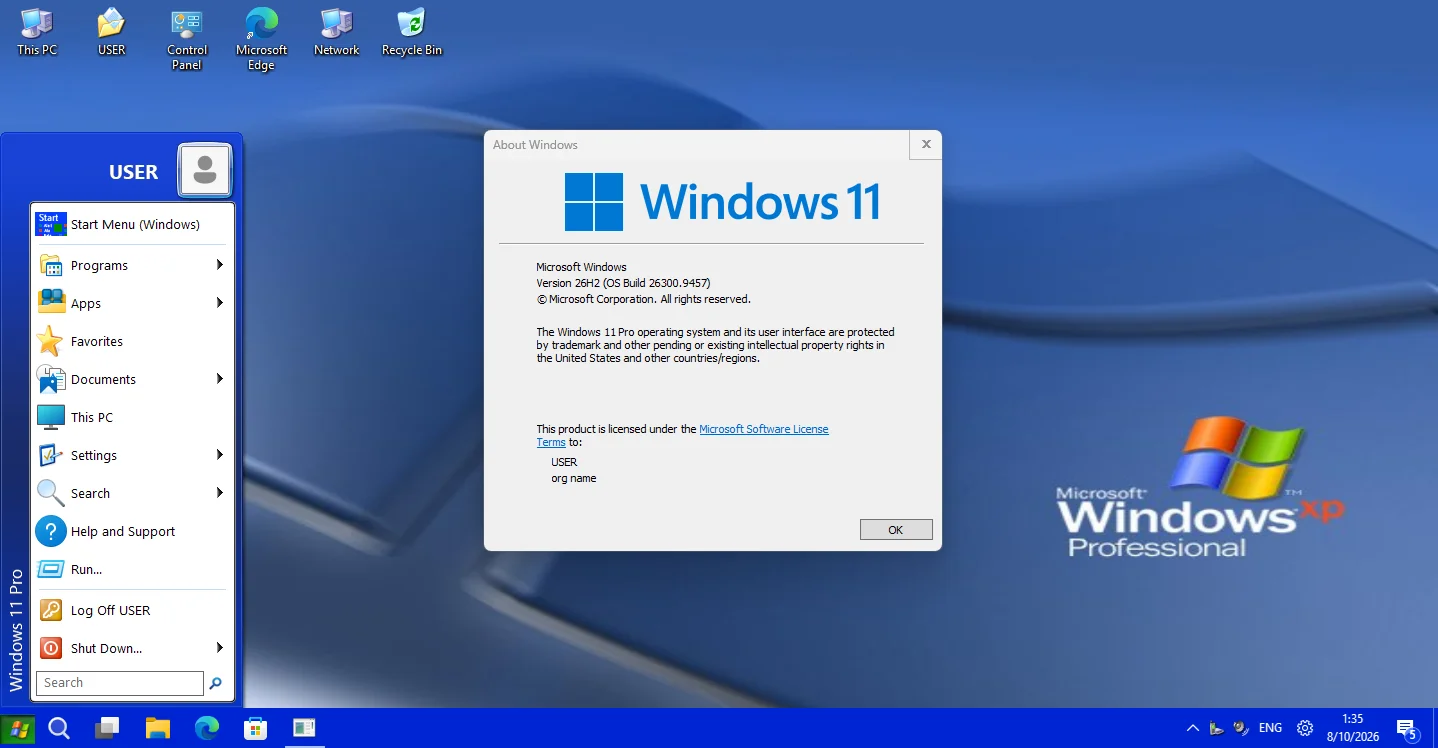1438x748 pixels.
Task: Open taskbar Search magnifier
Action: coord(59,728)
